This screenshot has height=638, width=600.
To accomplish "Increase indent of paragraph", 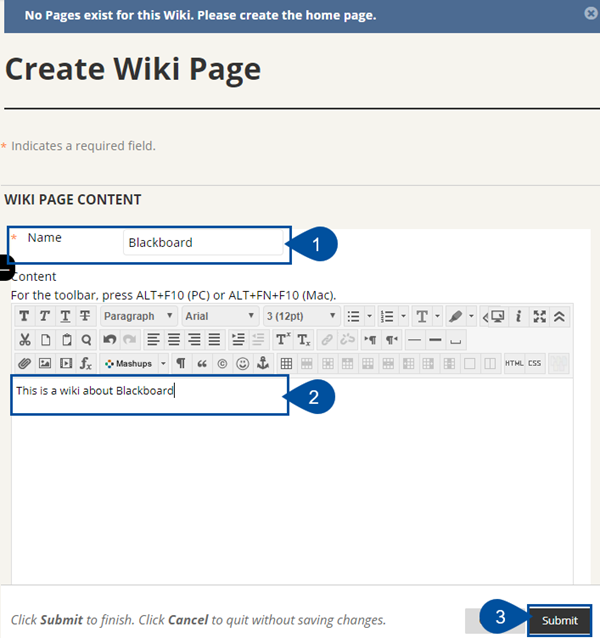I will pyautogui.click(x=238, y=339).
